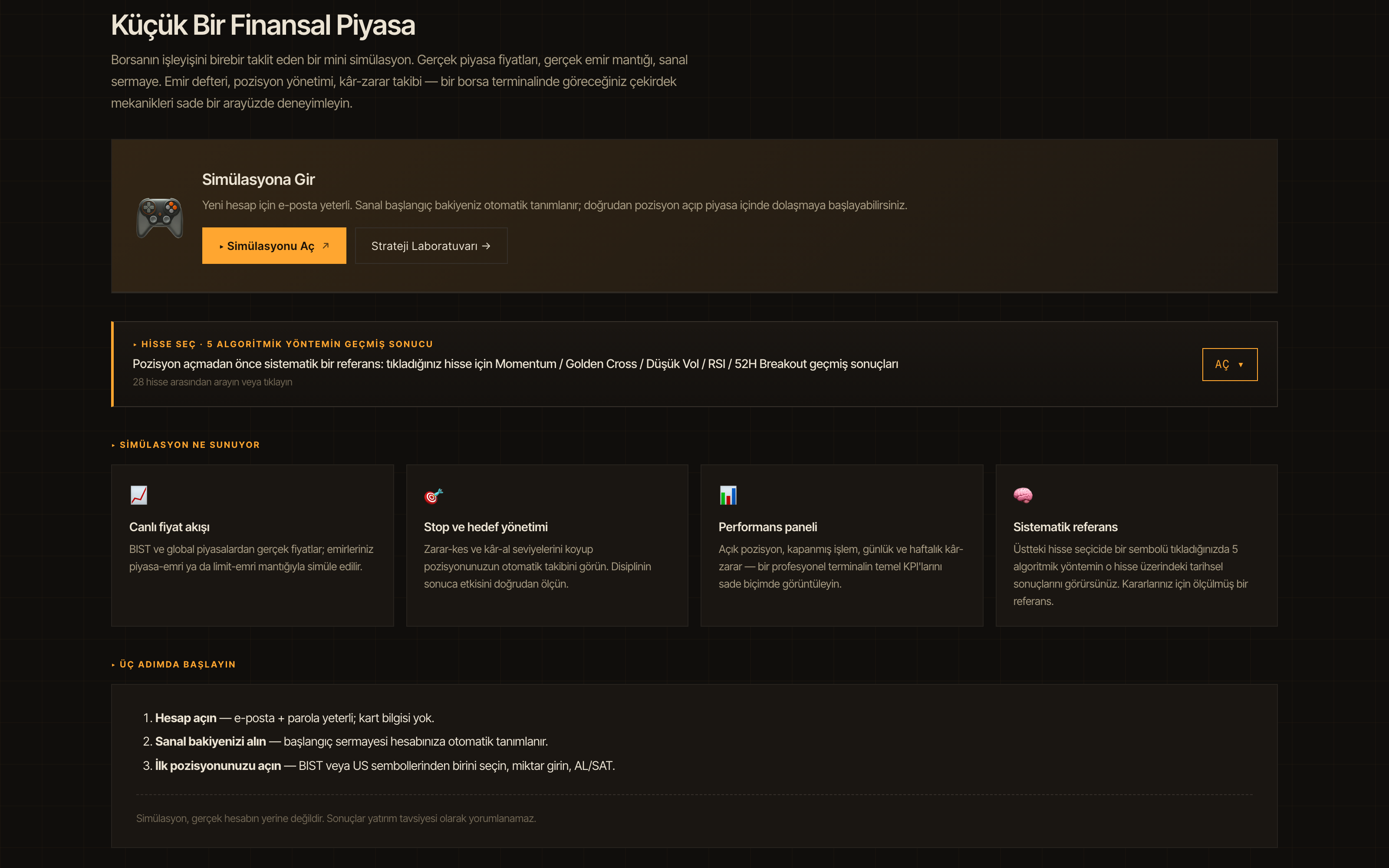Screen dimensions: 1389x868
Task: Click the 'Yeni hesap için e-posta yeterli' text
Action: (554, 206)
